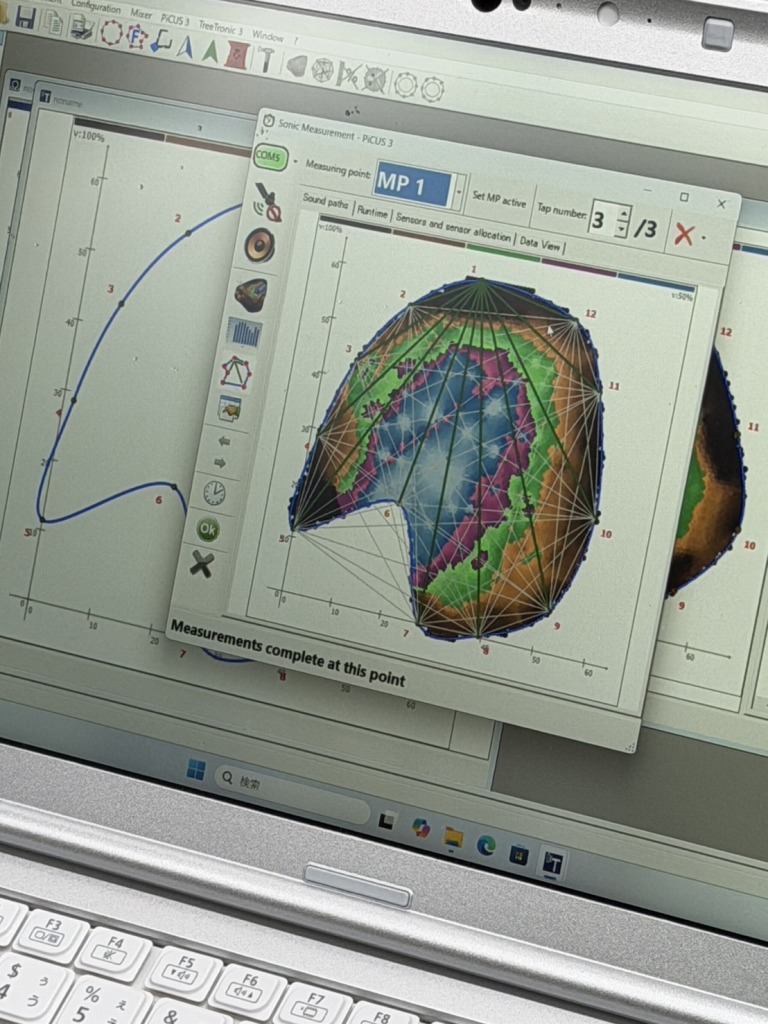Click the last grey sensor ring icon
Image resolution: width=768 pixels, height=1024 pixels.
pos(432,89)
